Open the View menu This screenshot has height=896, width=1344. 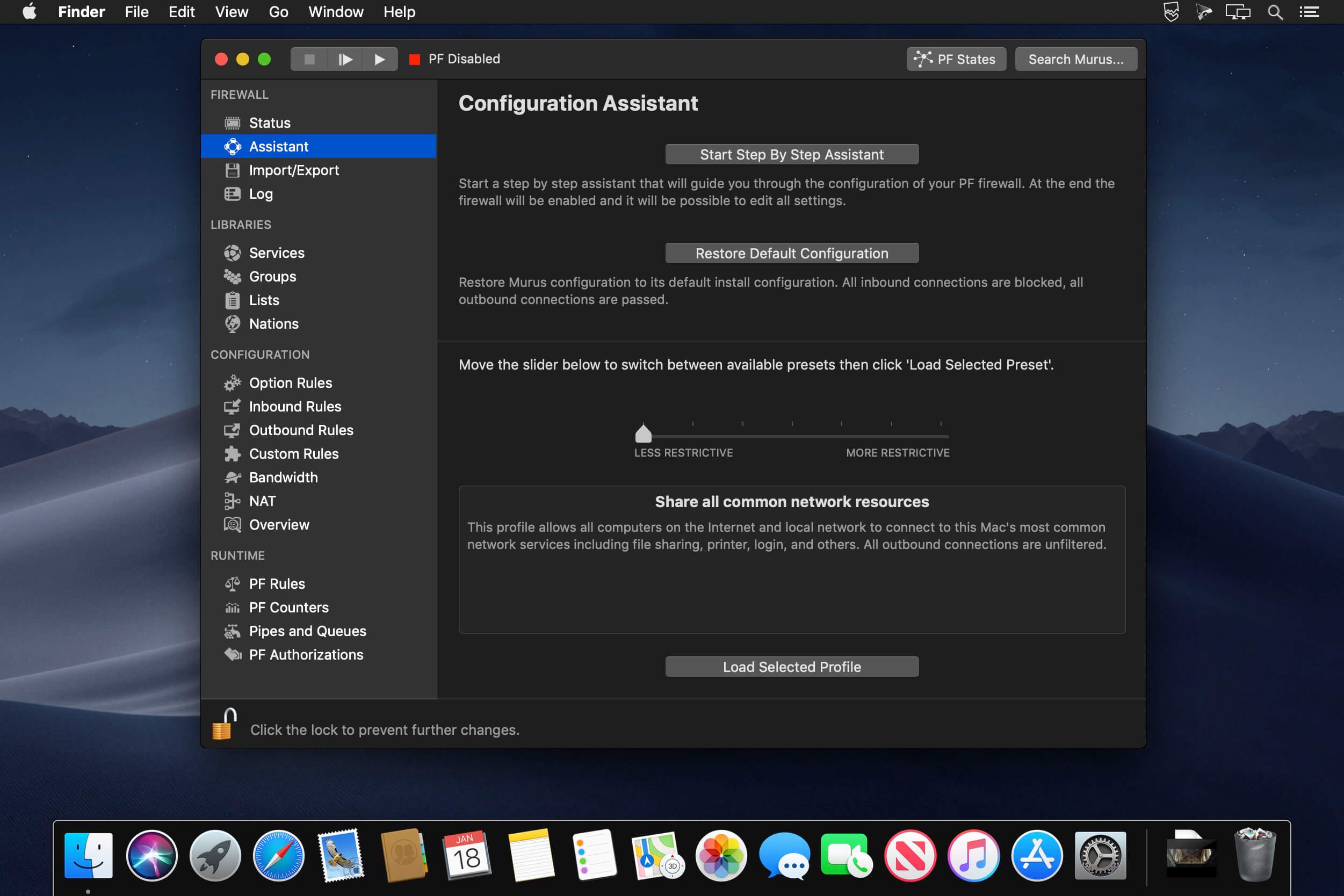232,12
